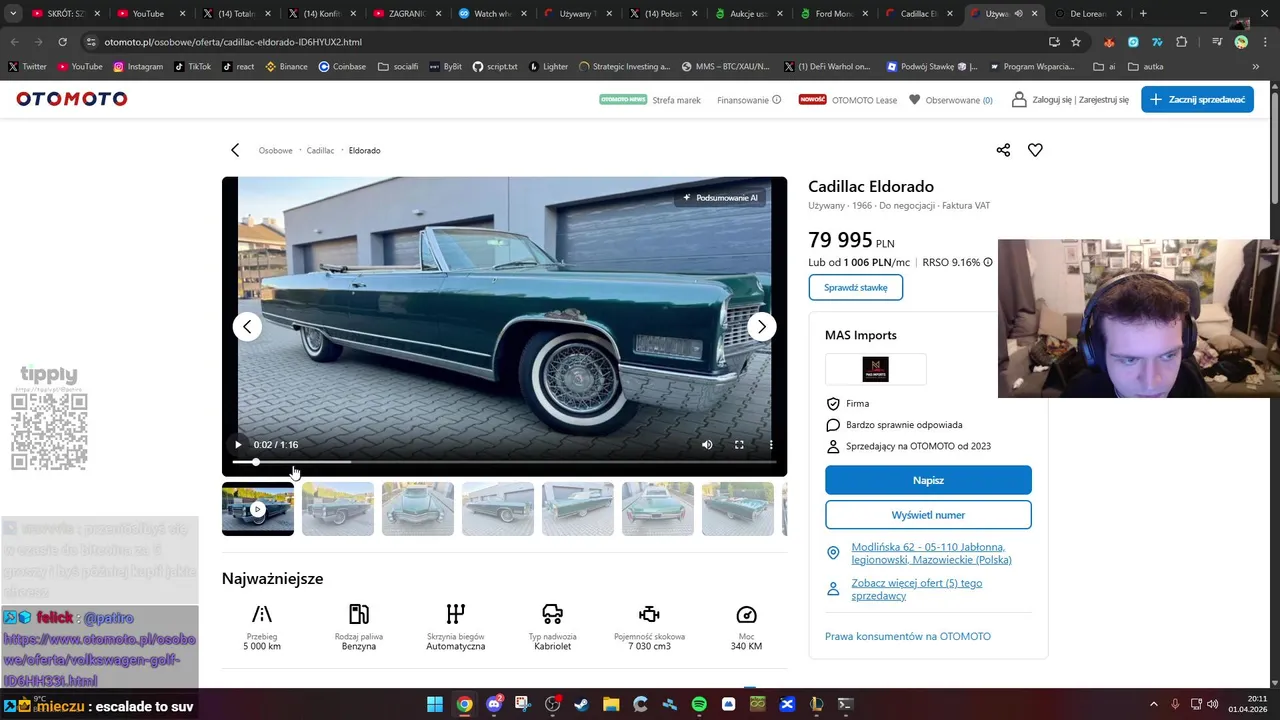Click Sprawdź stawkę button
The height and width of the screenshot is (720, 1280).
(855, 287)
